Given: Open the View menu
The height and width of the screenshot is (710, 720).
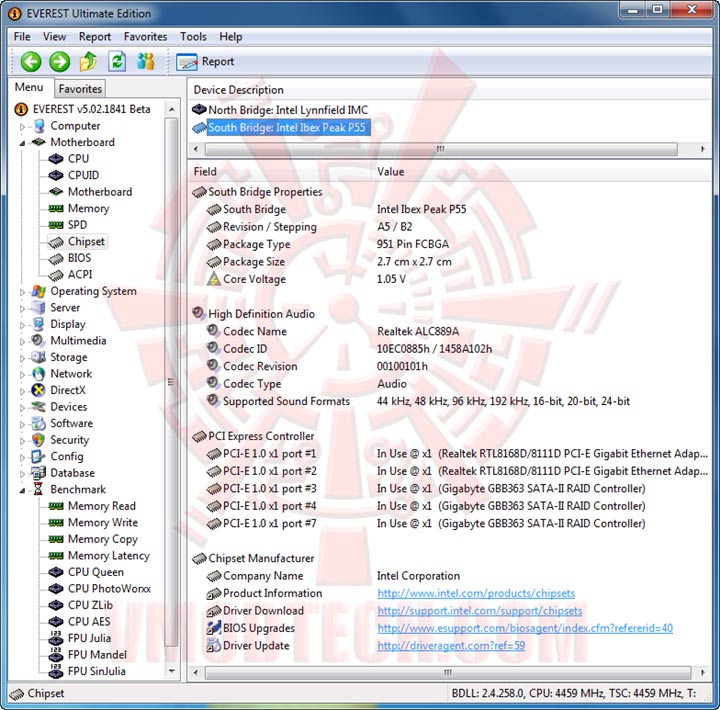Looking at the screenshot, I should click(54, 37).
